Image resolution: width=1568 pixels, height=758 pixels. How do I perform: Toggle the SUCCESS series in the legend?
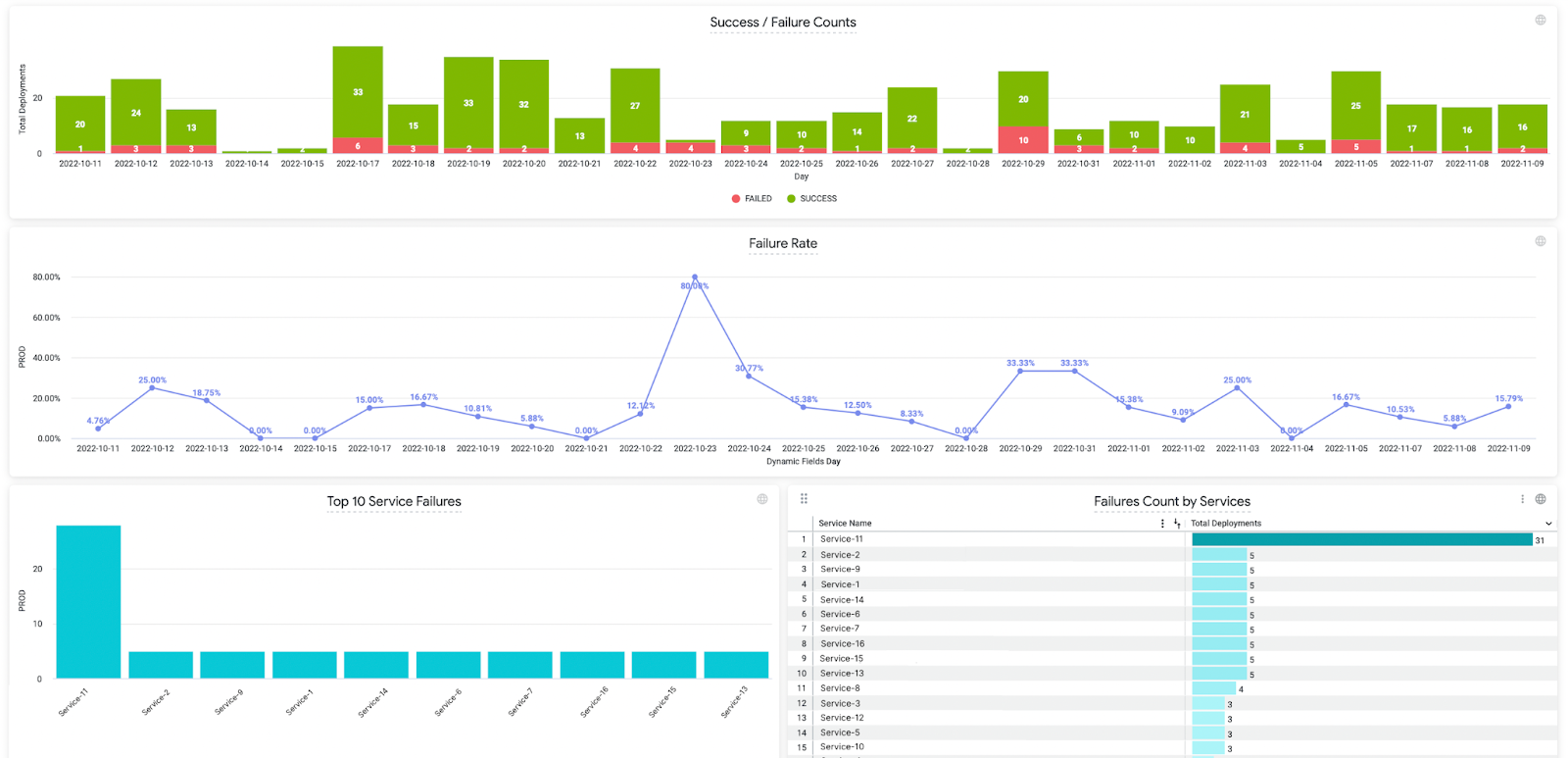[811, 198]
